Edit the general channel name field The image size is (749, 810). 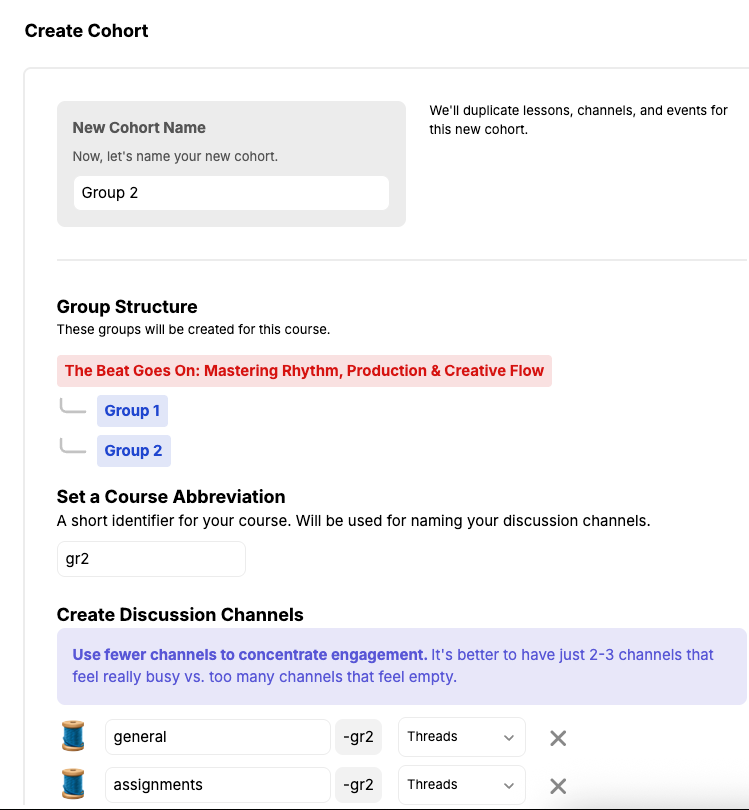[x=217, y=737]
